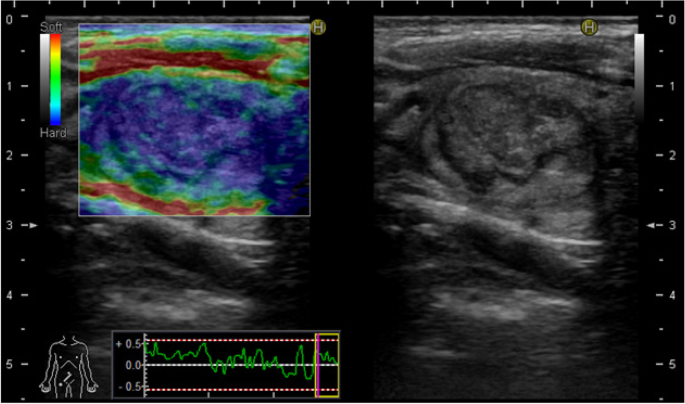Click the color elastography overlay box

pos(194,120)
